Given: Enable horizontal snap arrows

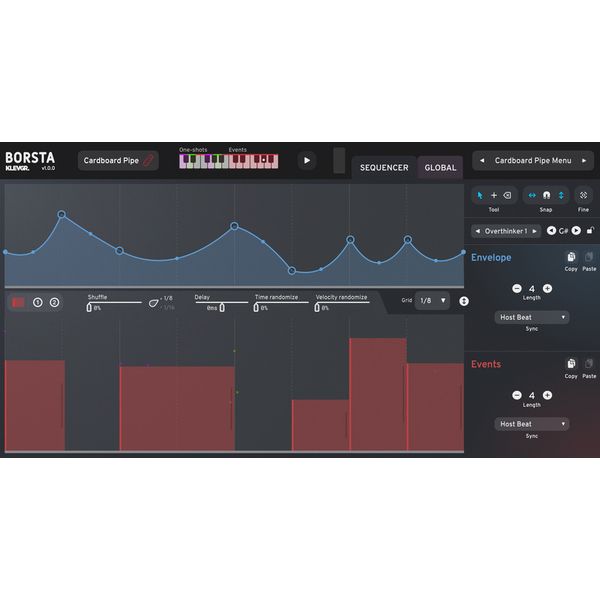Looking at the screenshot, I should 532,195.
